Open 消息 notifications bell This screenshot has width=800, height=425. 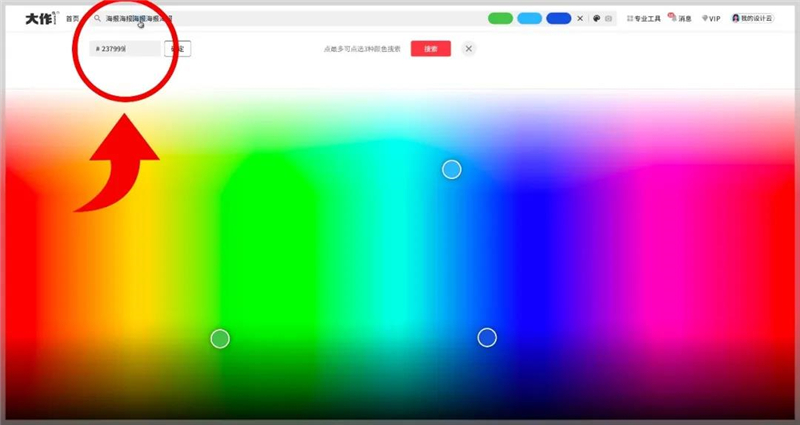673,18
